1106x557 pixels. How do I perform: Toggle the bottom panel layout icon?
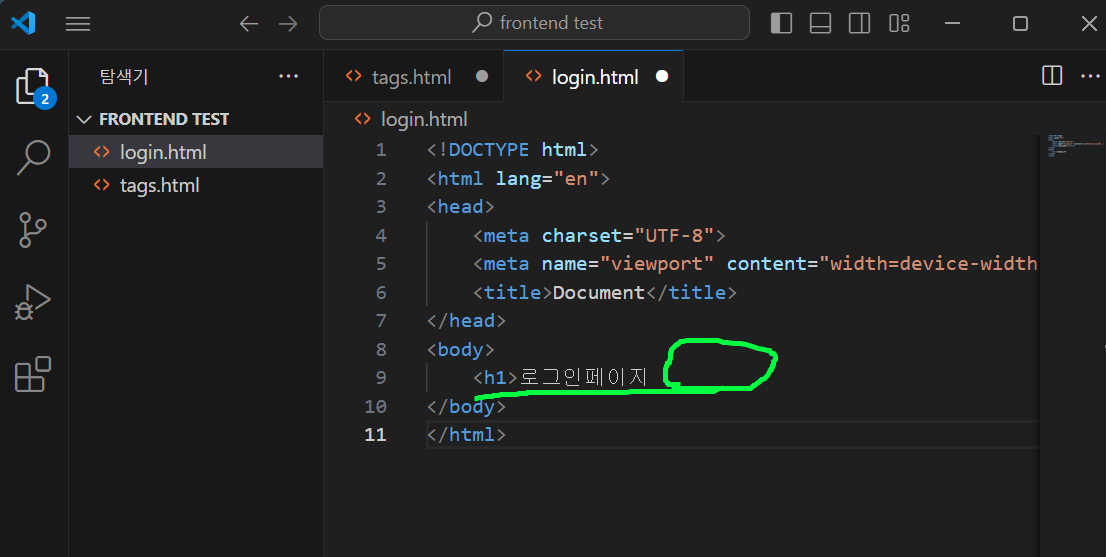click(x=820, y=23)
